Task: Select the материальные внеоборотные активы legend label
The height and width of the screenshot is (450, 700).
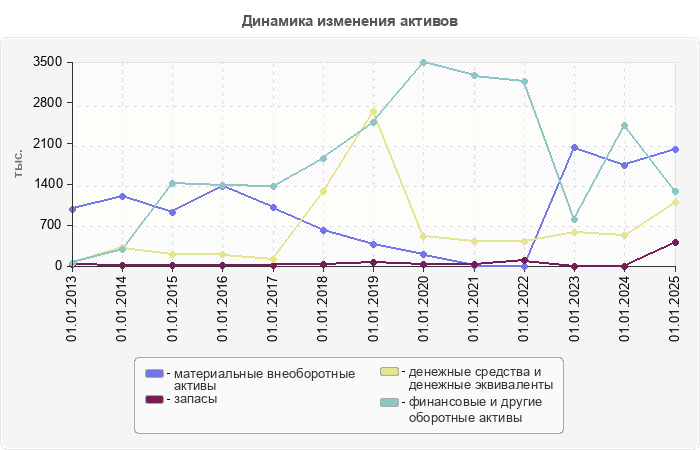Action: pyautogui.click(x=264, y=380)
